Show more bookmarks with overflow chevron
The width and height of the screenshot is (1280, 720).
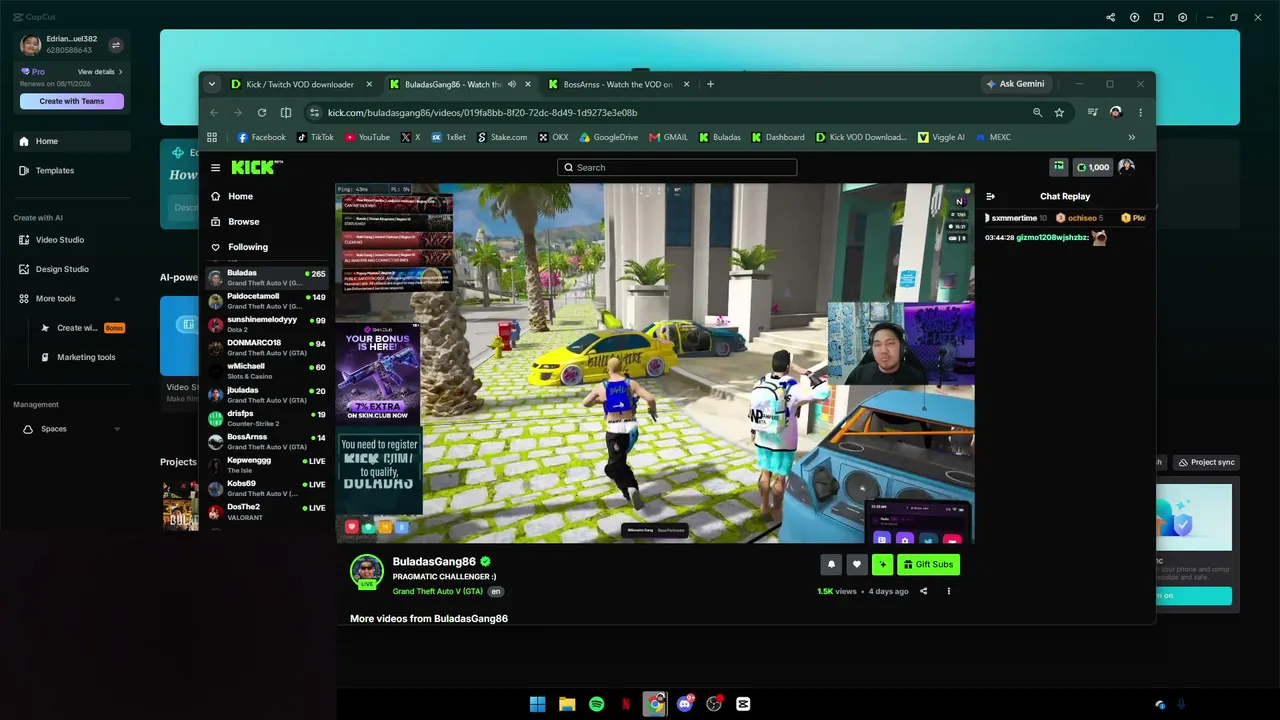[1132, 137]
